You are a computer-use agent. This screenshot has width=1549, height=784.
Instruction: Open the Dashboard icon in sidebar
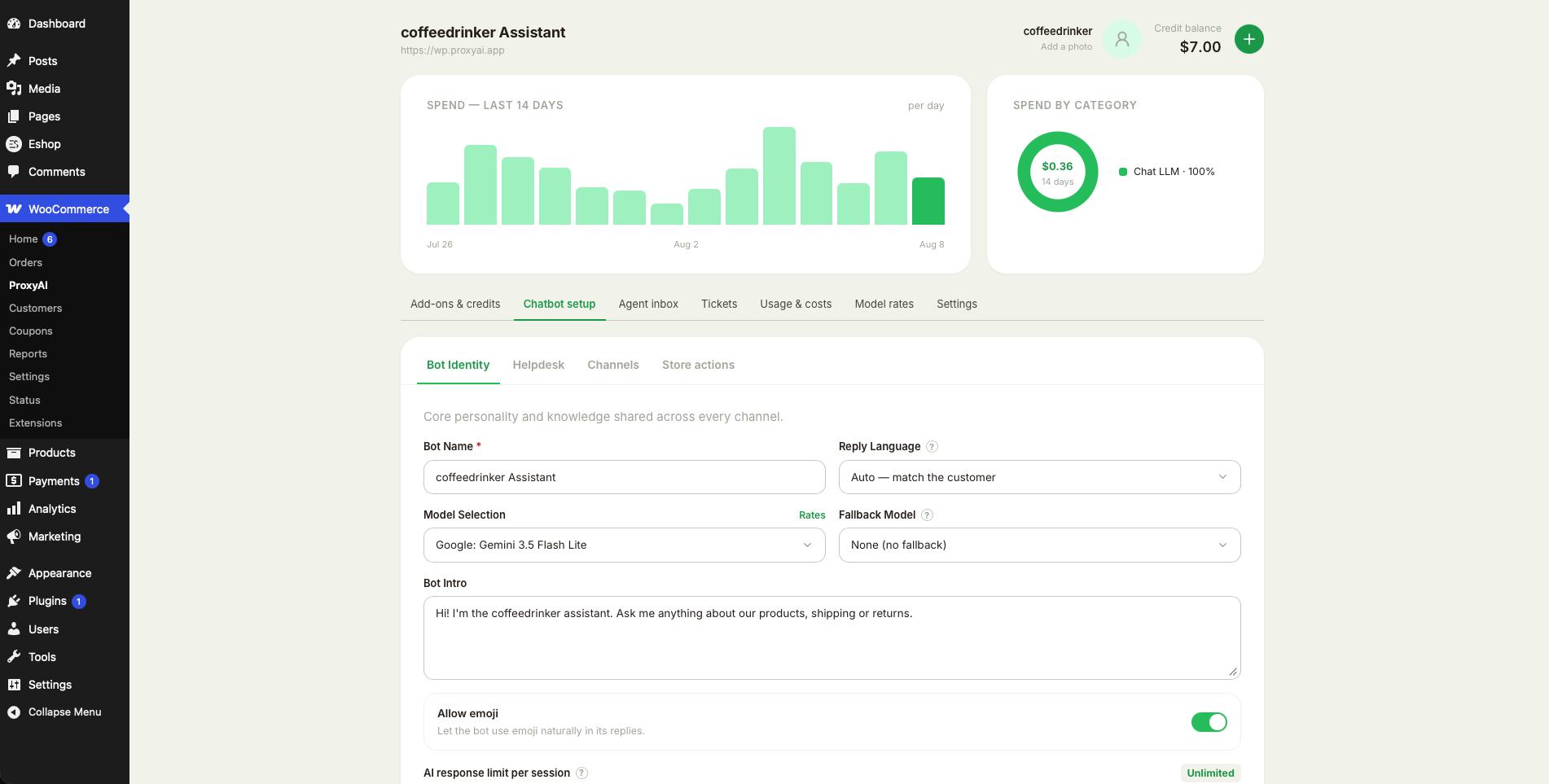14,24
